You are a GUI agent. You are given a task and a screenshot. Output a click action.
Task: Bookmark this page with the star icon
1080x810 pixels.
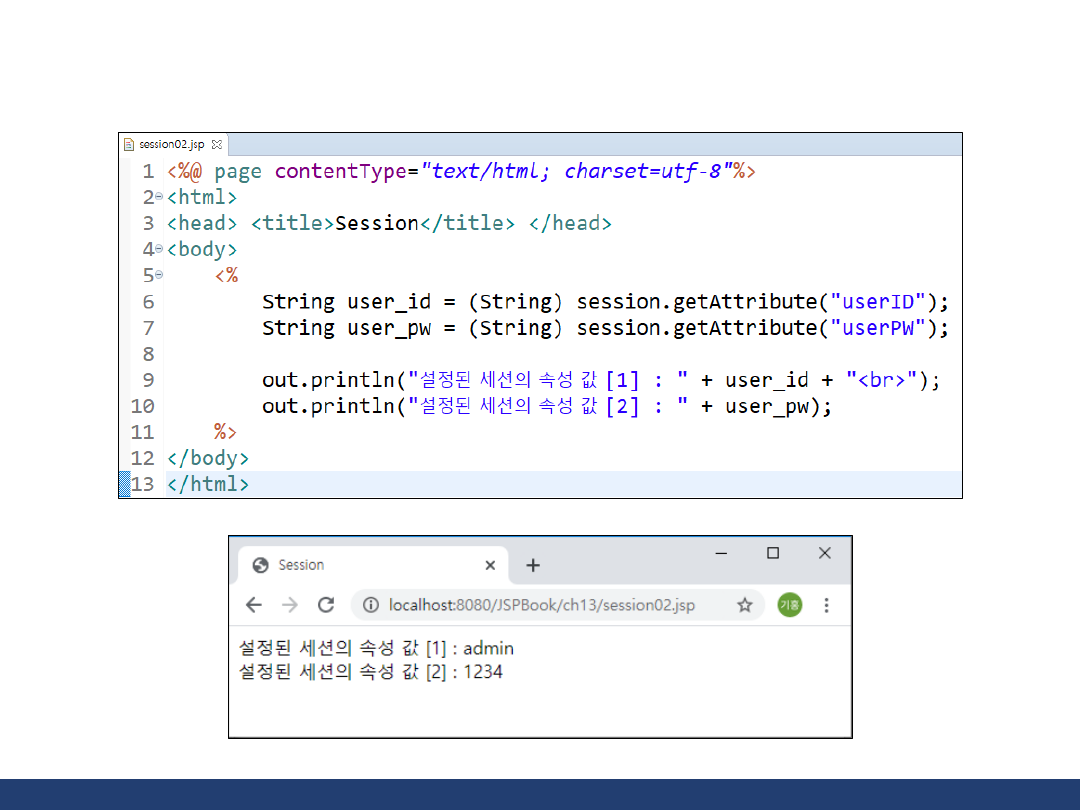tap(744, 605)
